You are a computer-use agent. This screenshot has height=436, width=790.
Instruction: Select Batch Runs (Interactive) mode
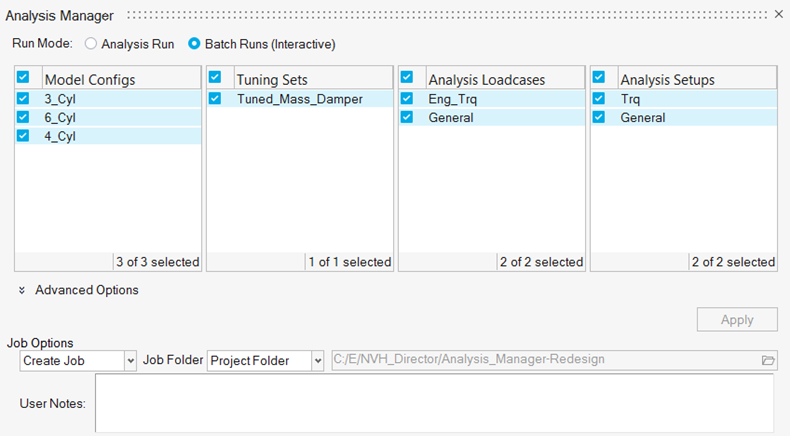(196, 44)
